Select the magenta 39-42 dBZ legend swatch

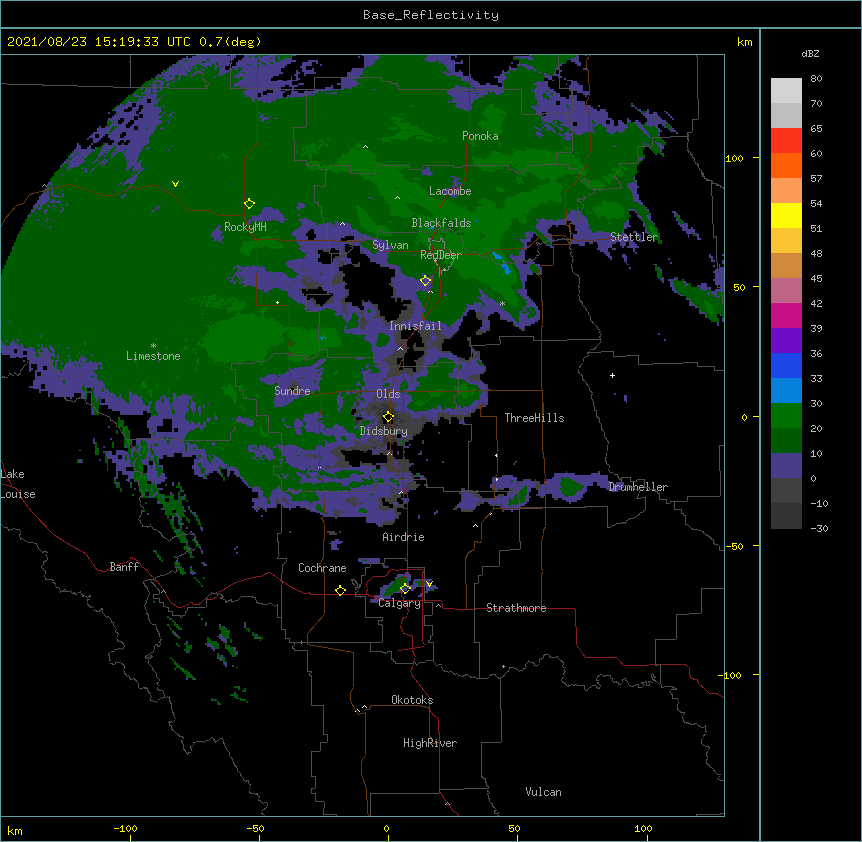(x=786, y=315)
